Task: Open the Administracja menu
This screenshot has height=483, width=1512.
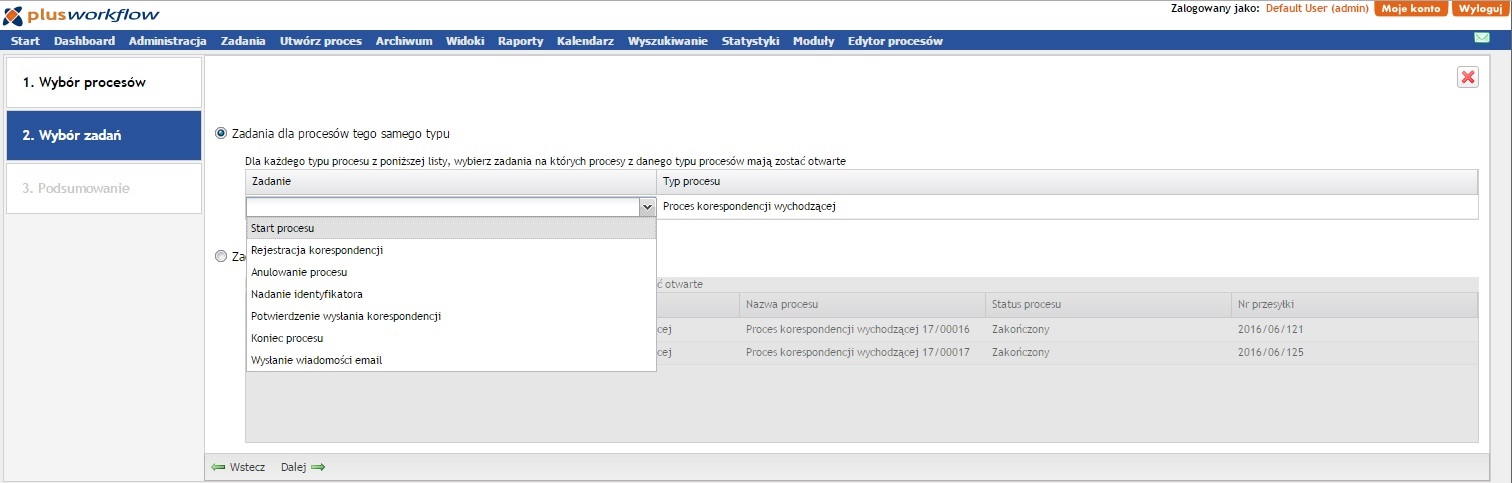Action: pos(167,41)
